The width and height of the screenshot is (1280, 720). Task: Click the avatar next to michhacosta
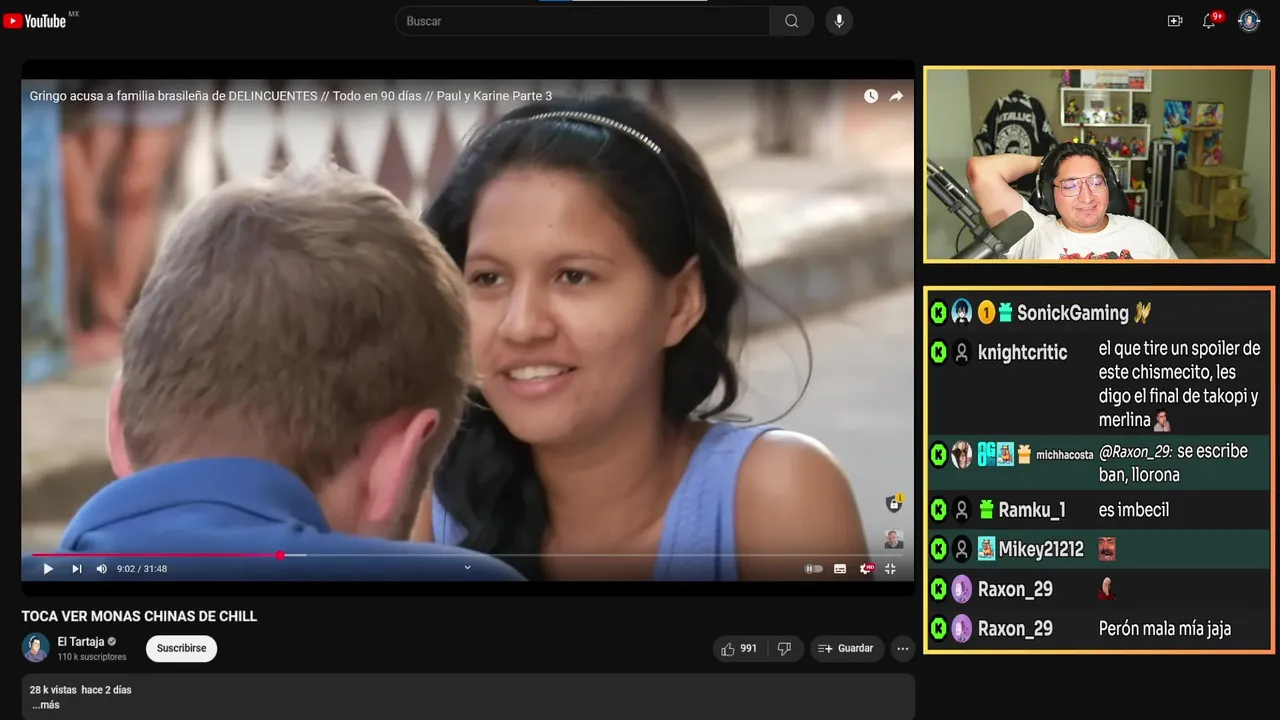click(x=962, y=455)
